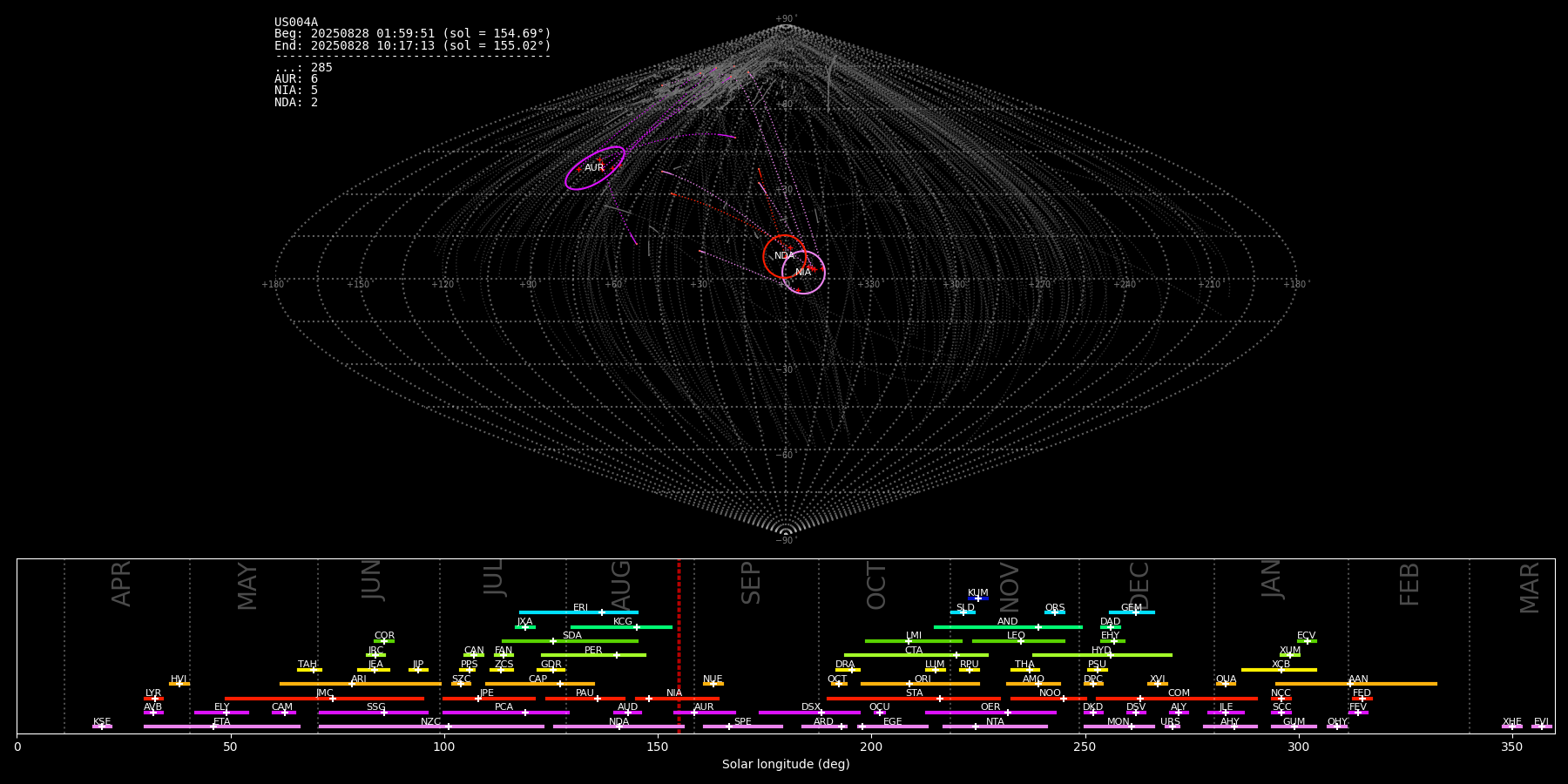This screenshot has width=1568, height=784.
Task: Click the APR month label
Action: pyautogui.click(x=121, y=584)
